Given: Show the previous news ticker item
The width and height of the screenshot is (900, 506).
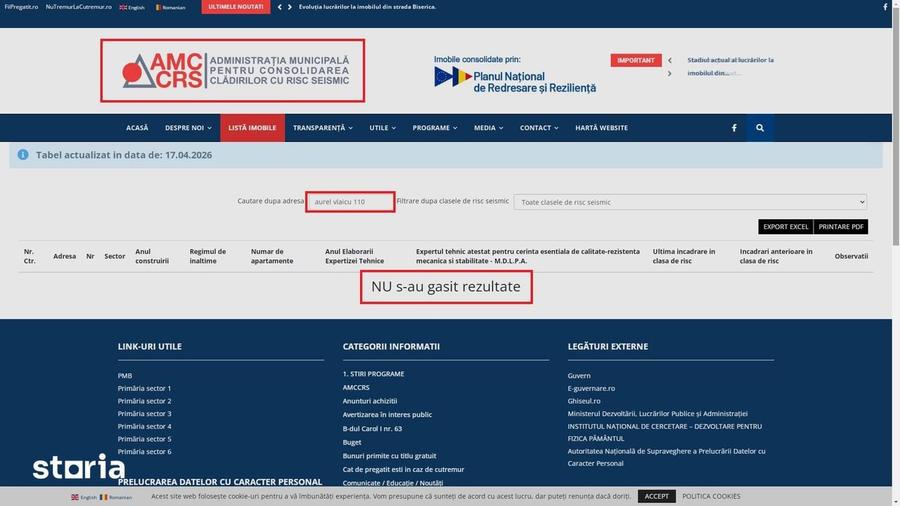Looking at the screenshot, I should click(280, 7).
